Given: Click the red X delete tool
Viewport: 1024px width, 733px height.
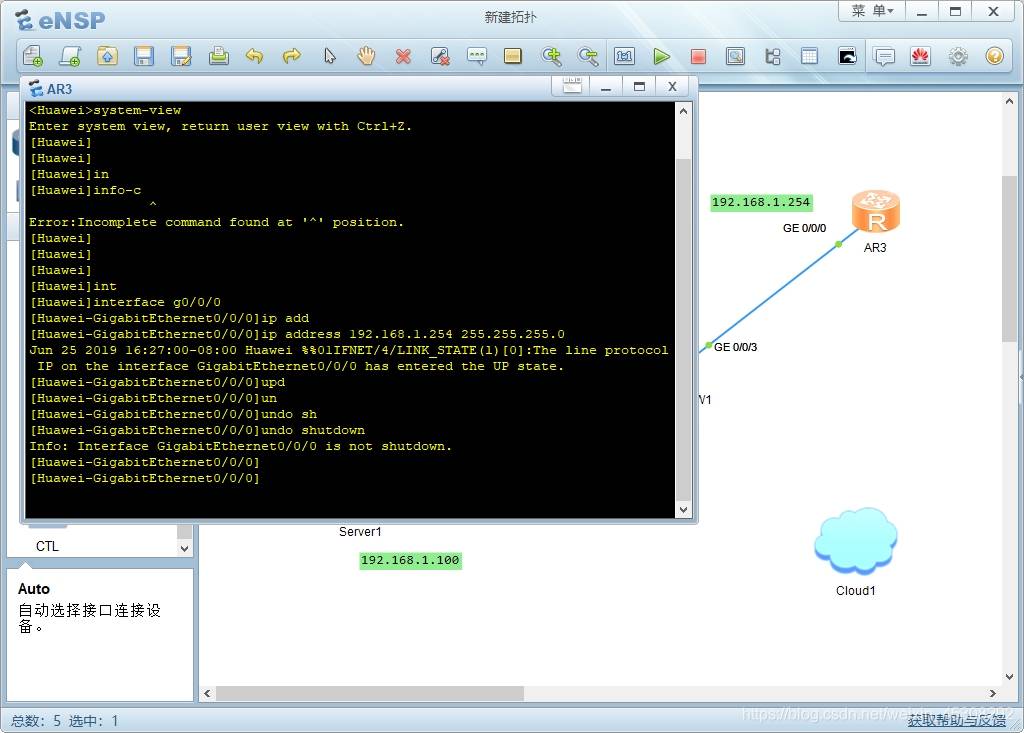Looking at the screenshot, I should [x=404, y=56].
